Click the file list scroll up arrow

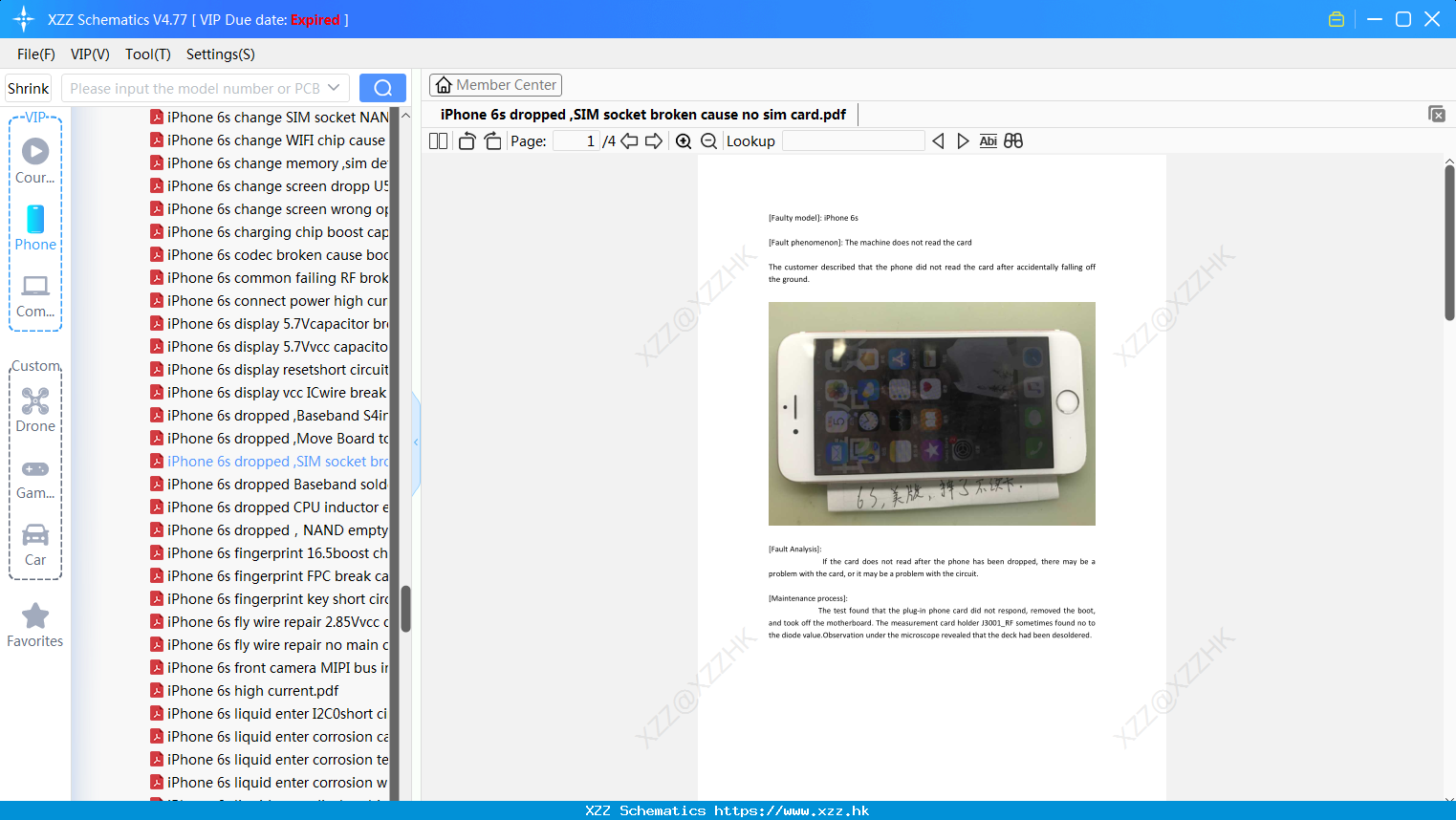pyautogui.click(x=405, y=116)
